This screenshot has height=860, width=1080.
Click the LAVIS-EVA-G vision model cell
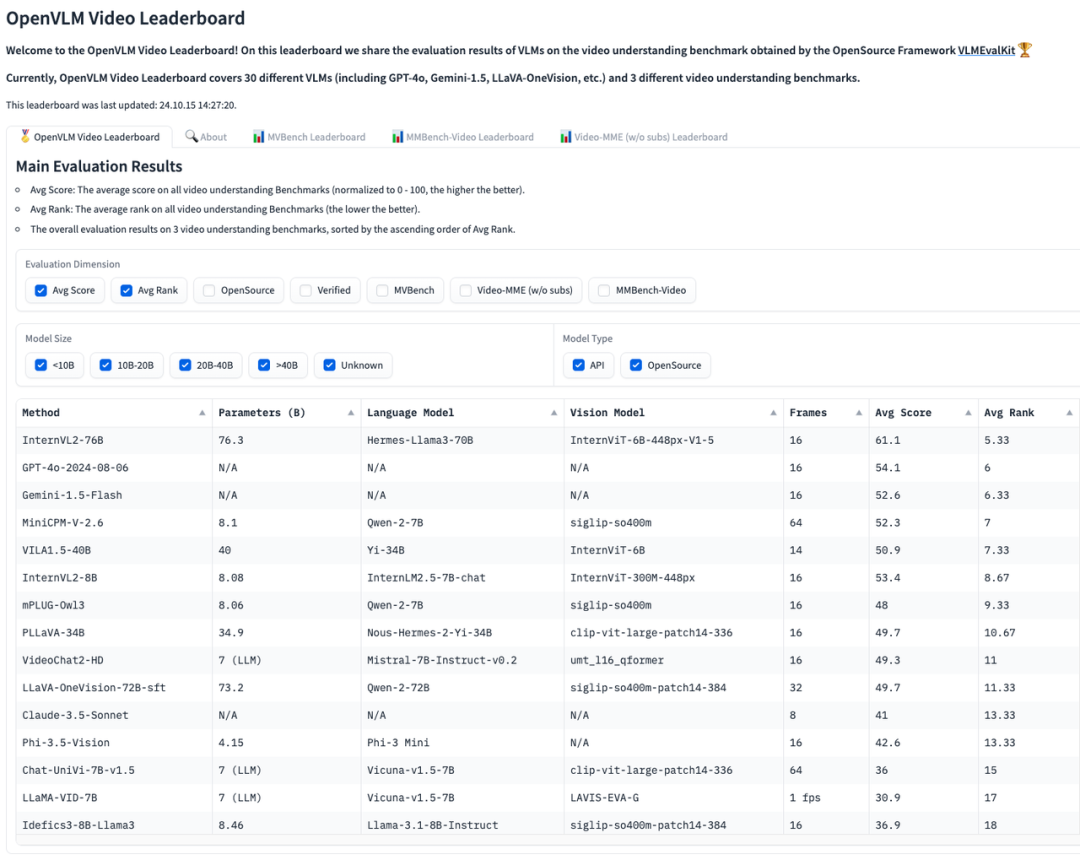tap(674, 799)
